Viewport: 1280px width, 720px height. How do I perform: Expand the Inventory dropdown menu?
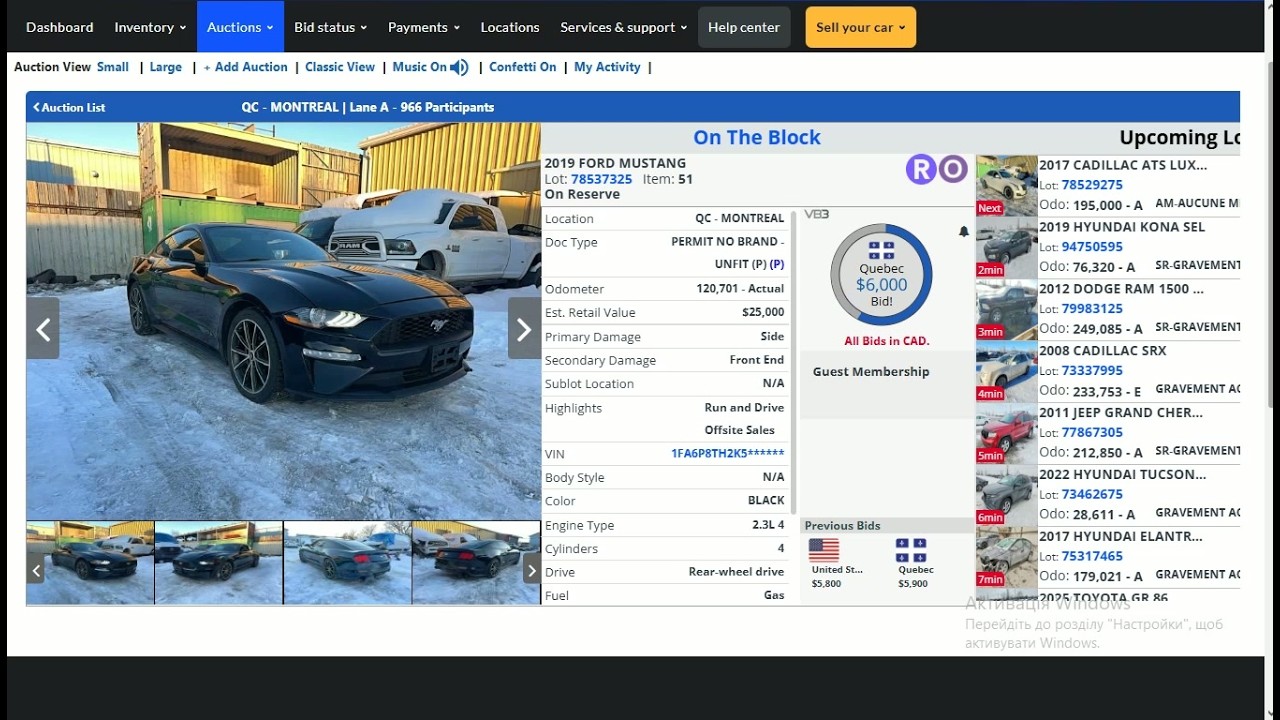[x=150, y=27]
